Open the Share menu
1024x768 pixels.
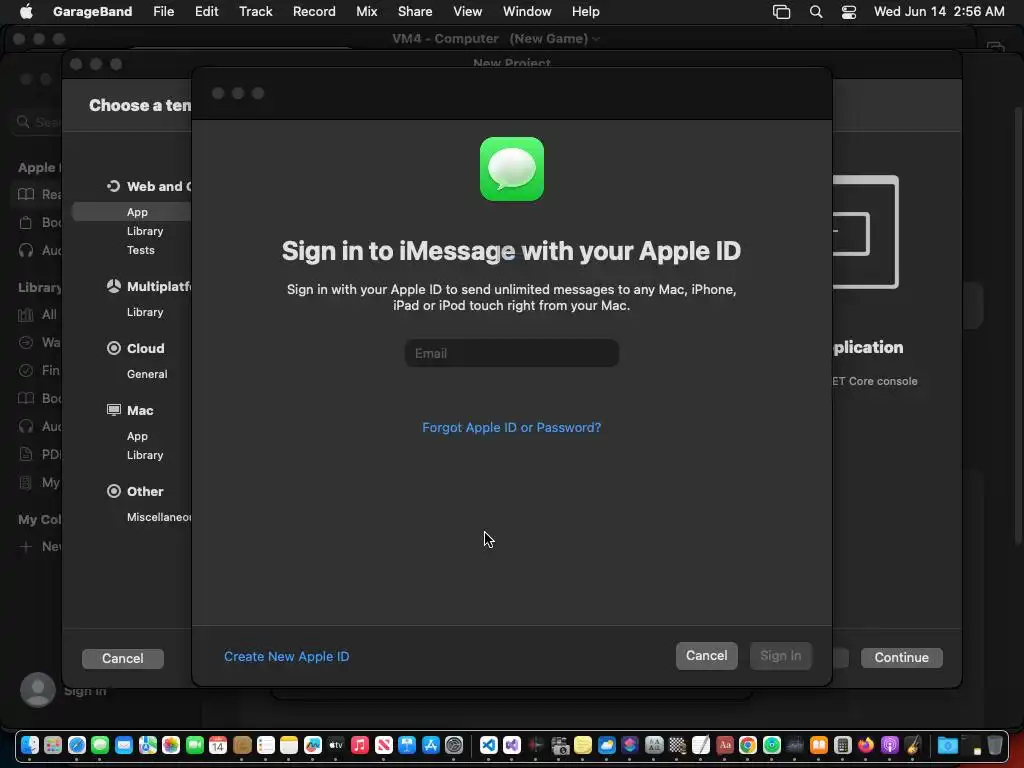tap(415, 11)
